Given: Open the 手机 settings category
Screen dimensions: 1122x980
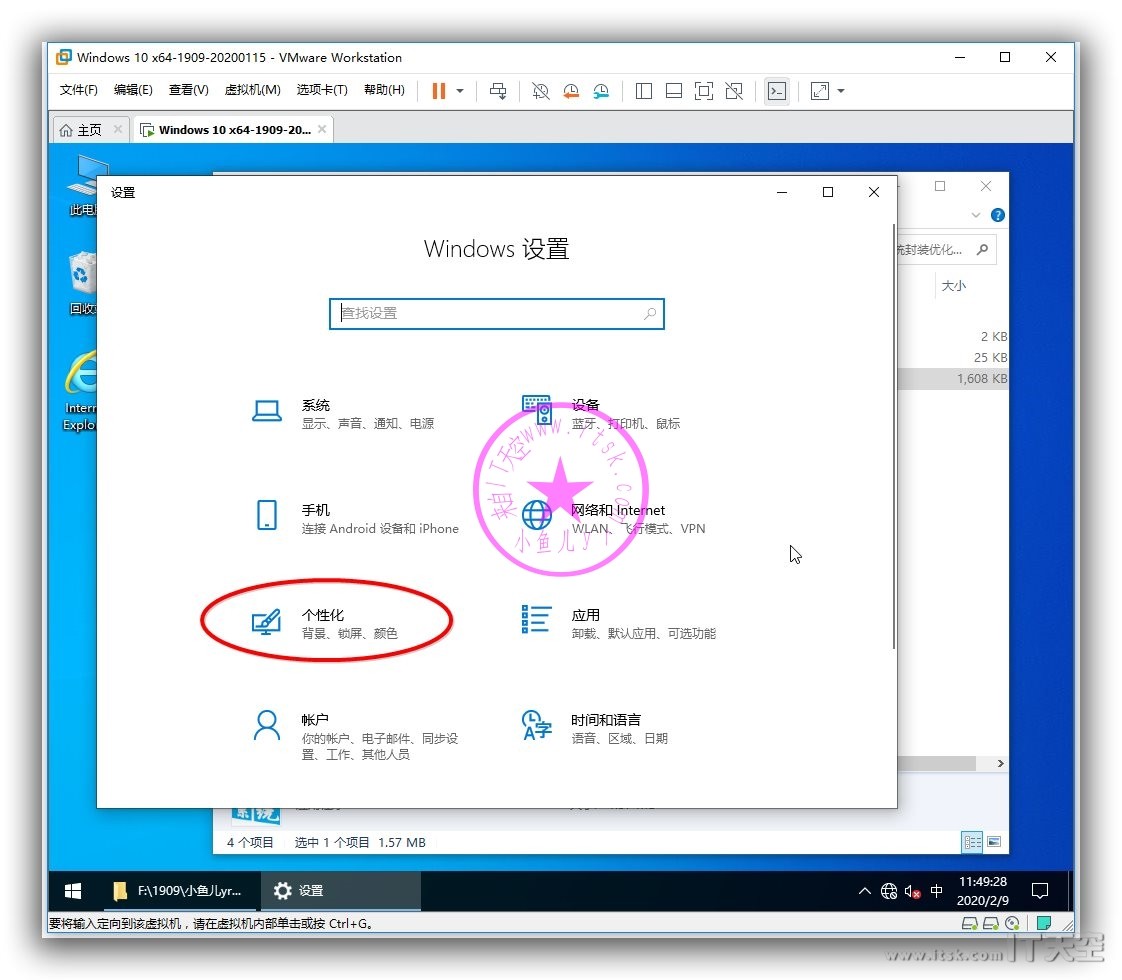Looking at the screenshot, I should click(x=354, y=518).
